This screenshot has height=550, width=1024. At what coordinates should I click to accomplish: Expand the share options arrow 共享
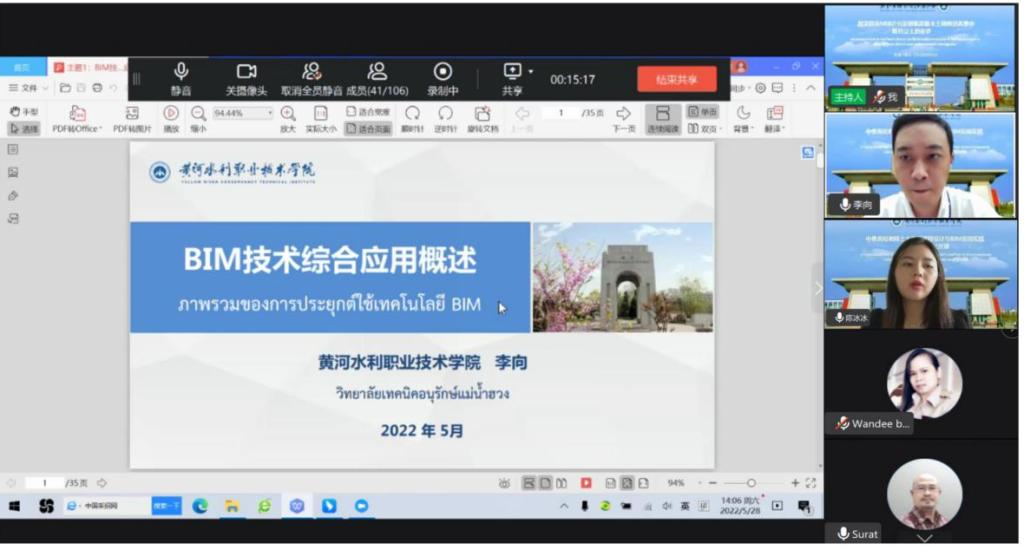(x=531, y=71)
